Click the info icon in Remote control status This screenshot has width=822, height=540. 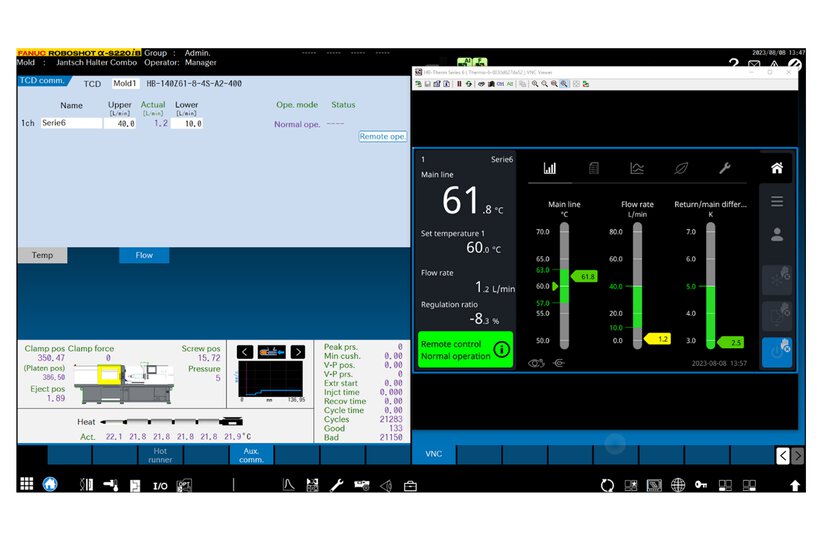pyautogui.click(x=502, y=349)
